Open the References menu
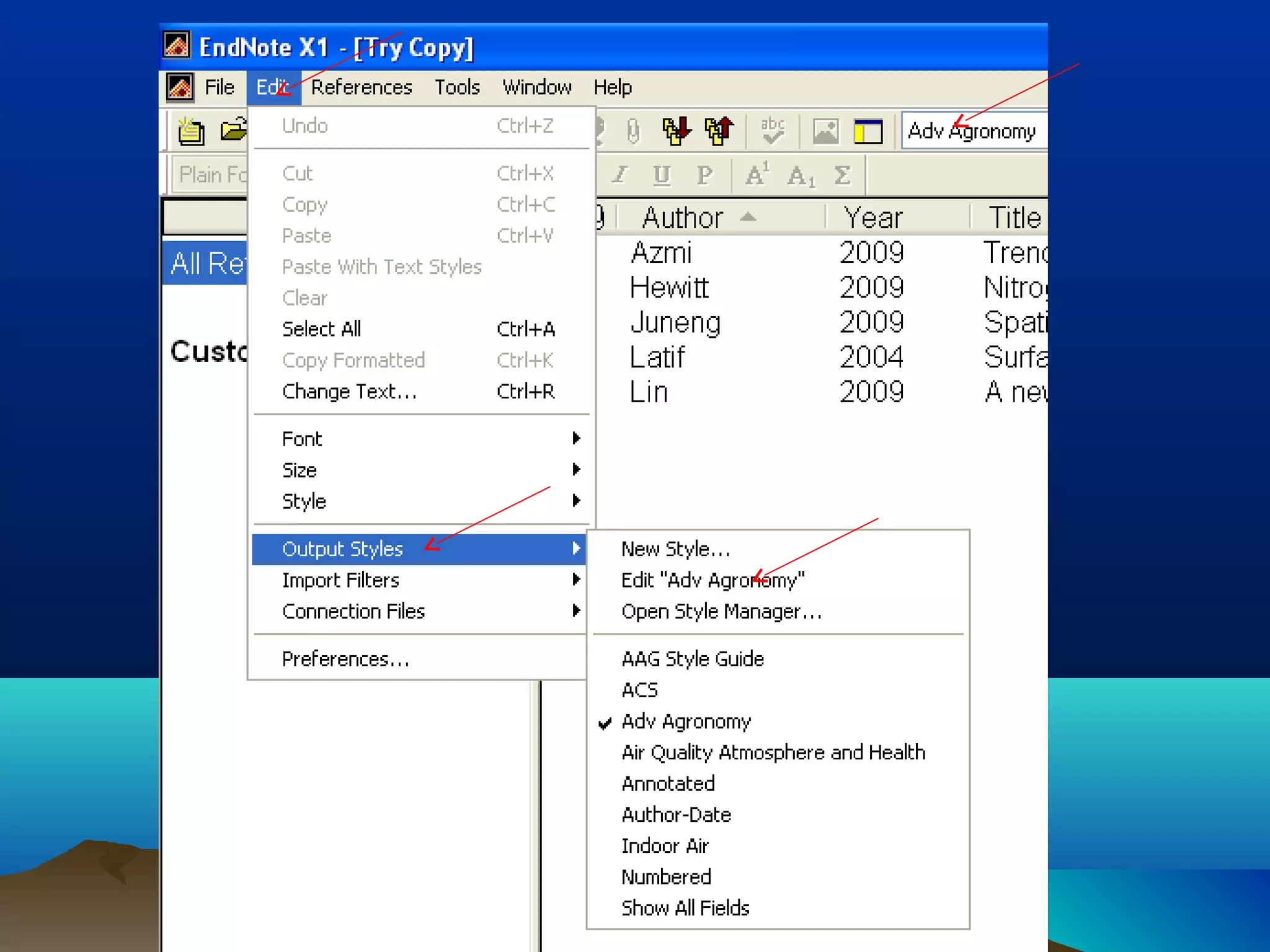Screen dimensions: 1270x952 [362, 87]
